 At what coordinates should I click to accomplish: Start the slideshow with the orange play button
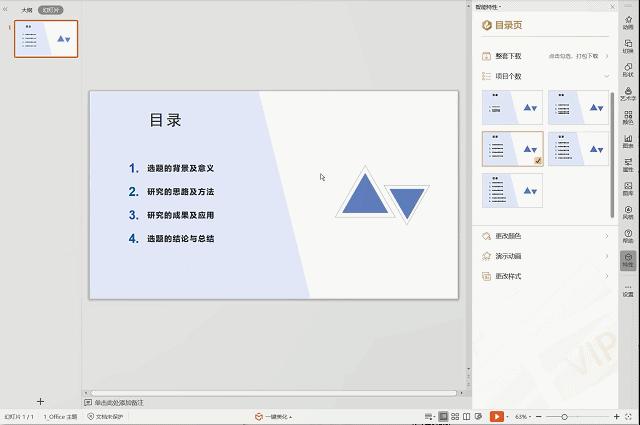(x=496, y=416)
